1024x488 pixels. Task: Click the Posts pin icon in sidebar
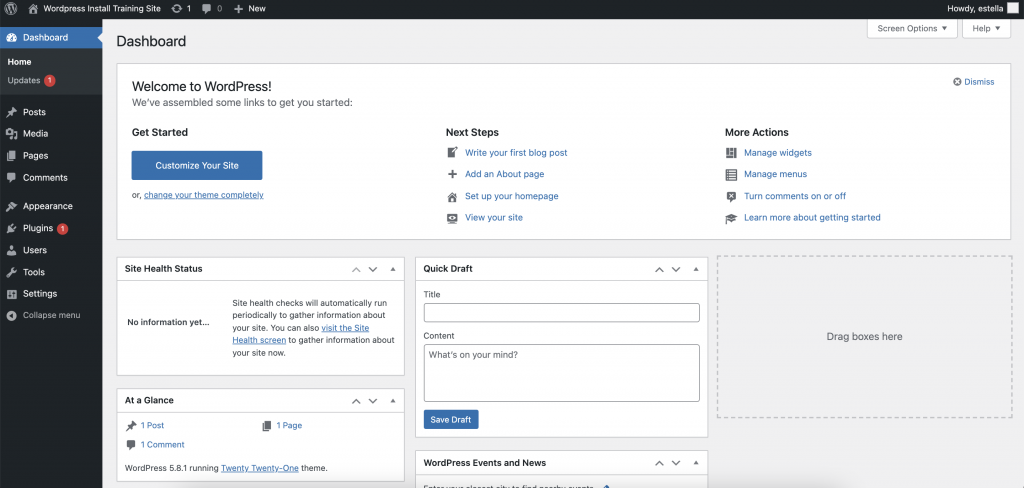click(11, 112)
